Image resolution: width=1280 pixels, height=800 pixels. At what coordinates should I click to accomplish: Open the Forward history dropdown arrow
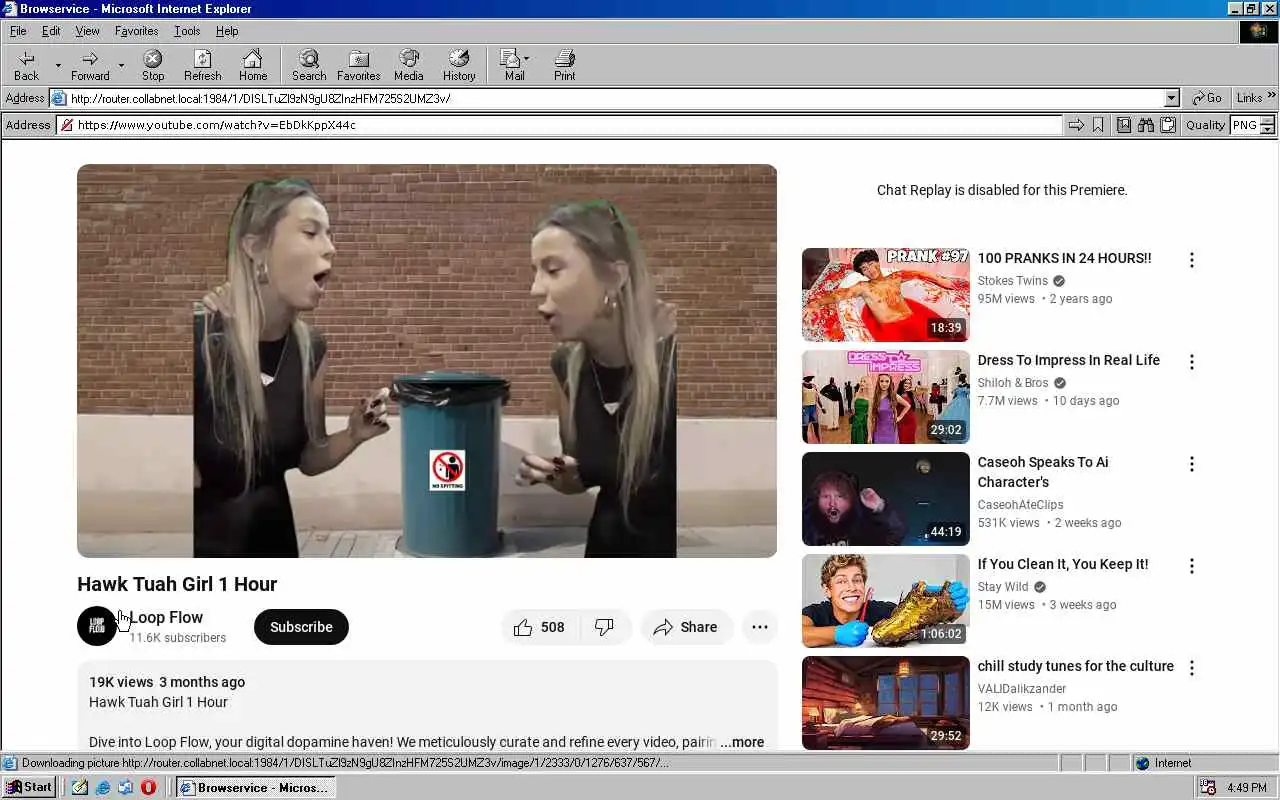[x=121, y=65]
